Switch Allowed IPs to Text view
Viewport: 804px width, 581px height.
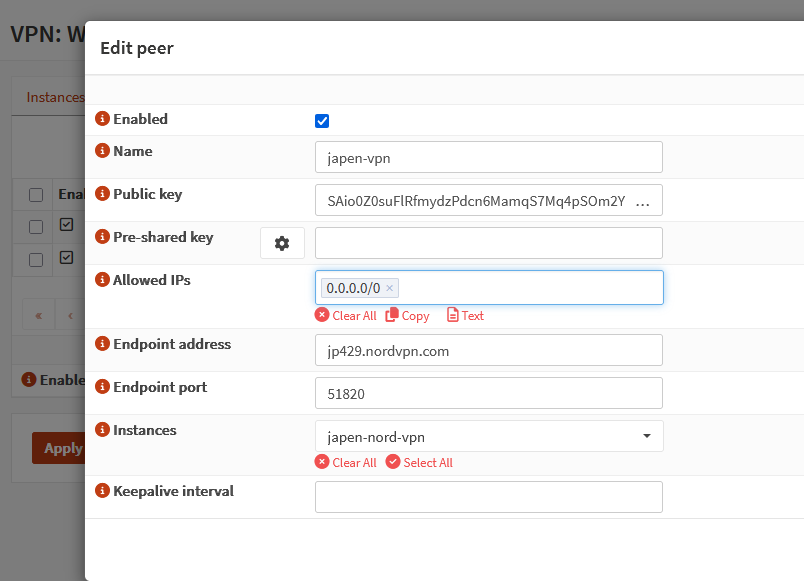pyautogui.click(x=465, y=315)
